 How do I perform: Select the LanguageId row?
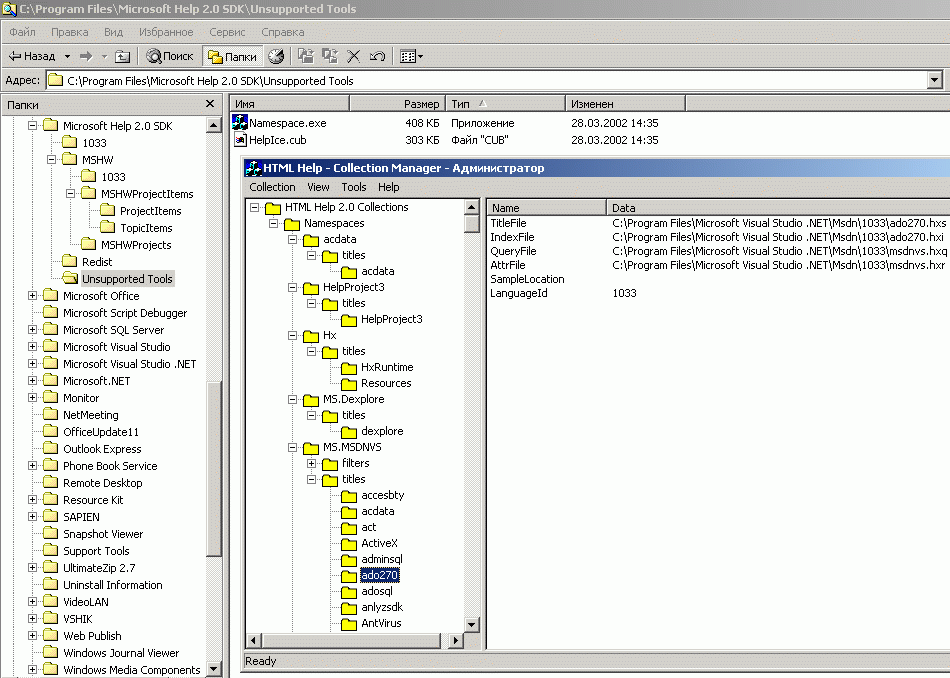coord(719,293)
